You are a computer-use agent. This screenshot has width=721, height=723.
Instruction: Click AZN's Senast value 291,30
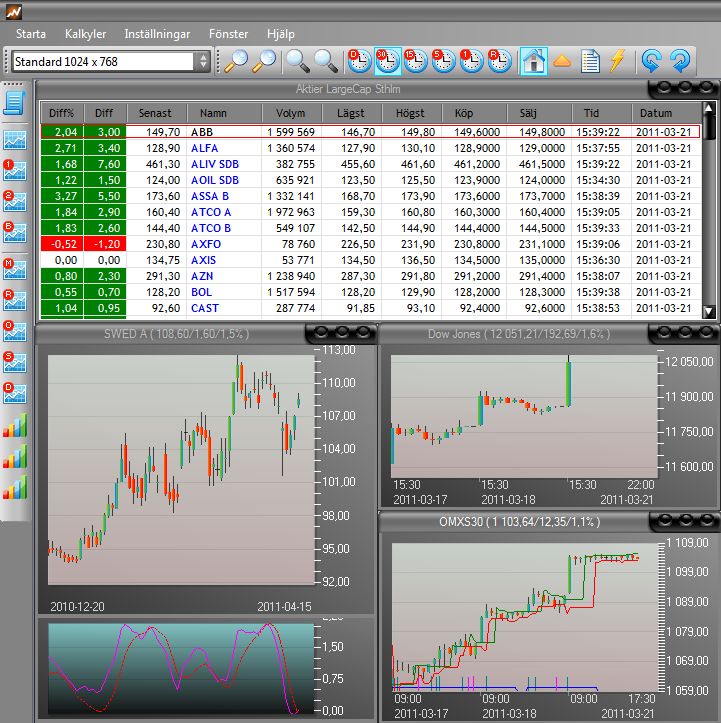tap(163, 277)
